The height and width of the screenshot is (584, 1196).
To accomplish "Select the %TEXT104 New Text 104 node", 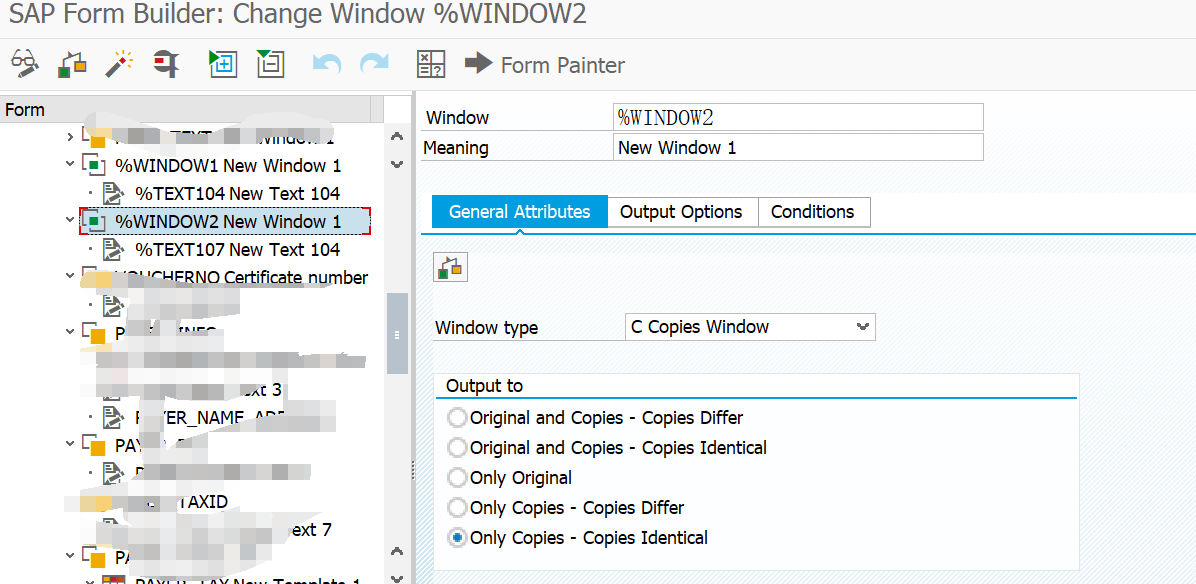I will [x=237, y=193].
